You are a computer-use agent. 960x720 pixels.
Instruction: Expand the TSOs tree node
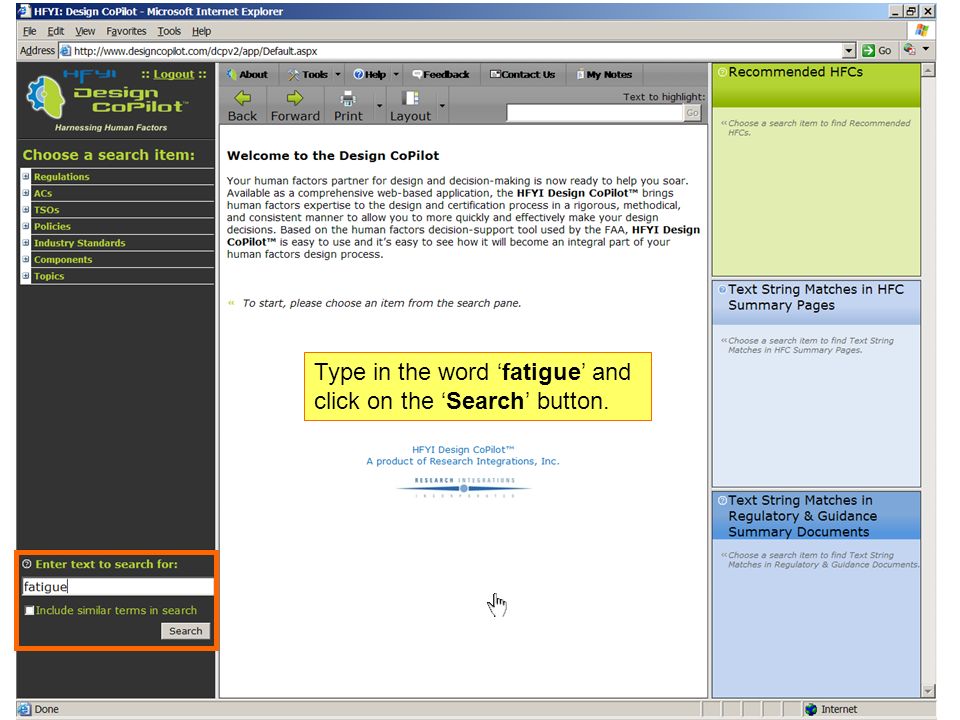(26, 209)
